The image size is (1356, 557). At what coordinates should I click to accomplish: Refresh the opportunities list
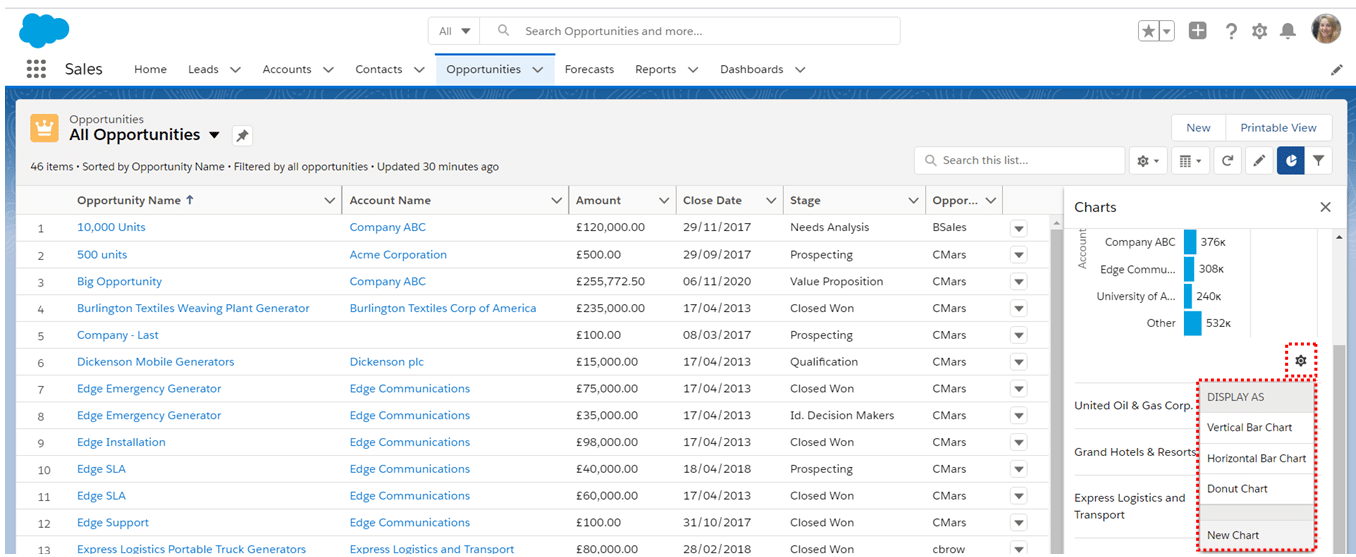click(1228, 160)
